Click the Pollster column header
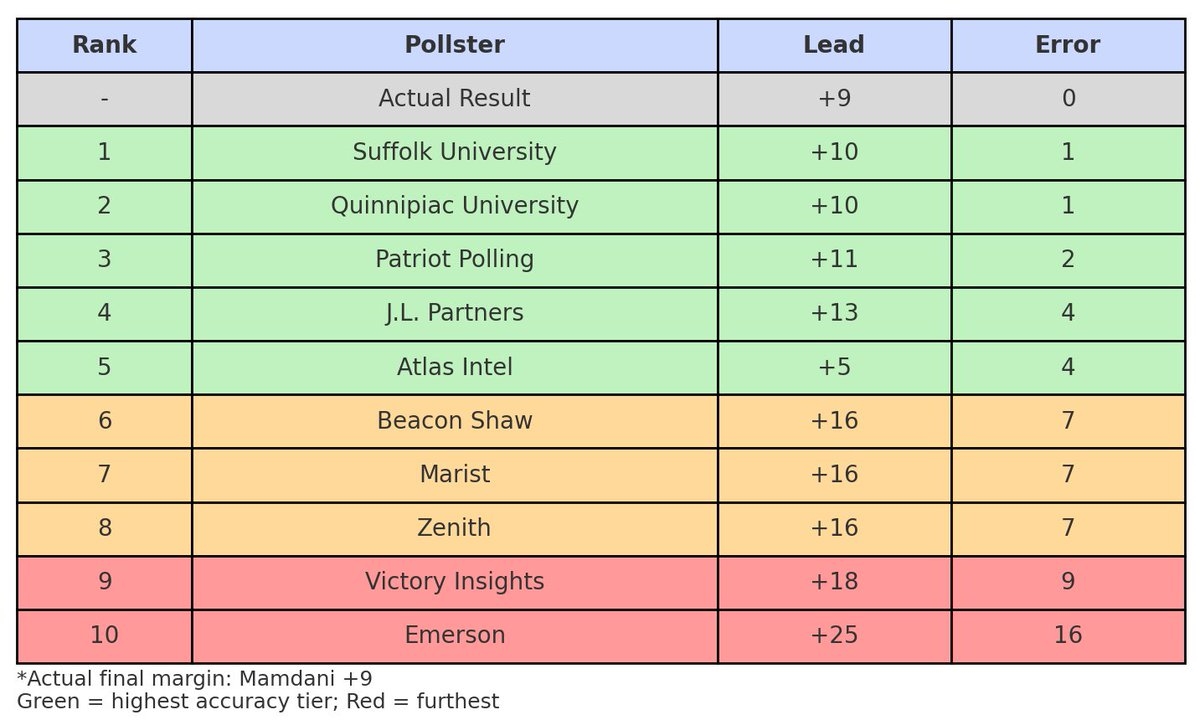Viewport: 1200px width, 720px height. [x=454, y=45]
